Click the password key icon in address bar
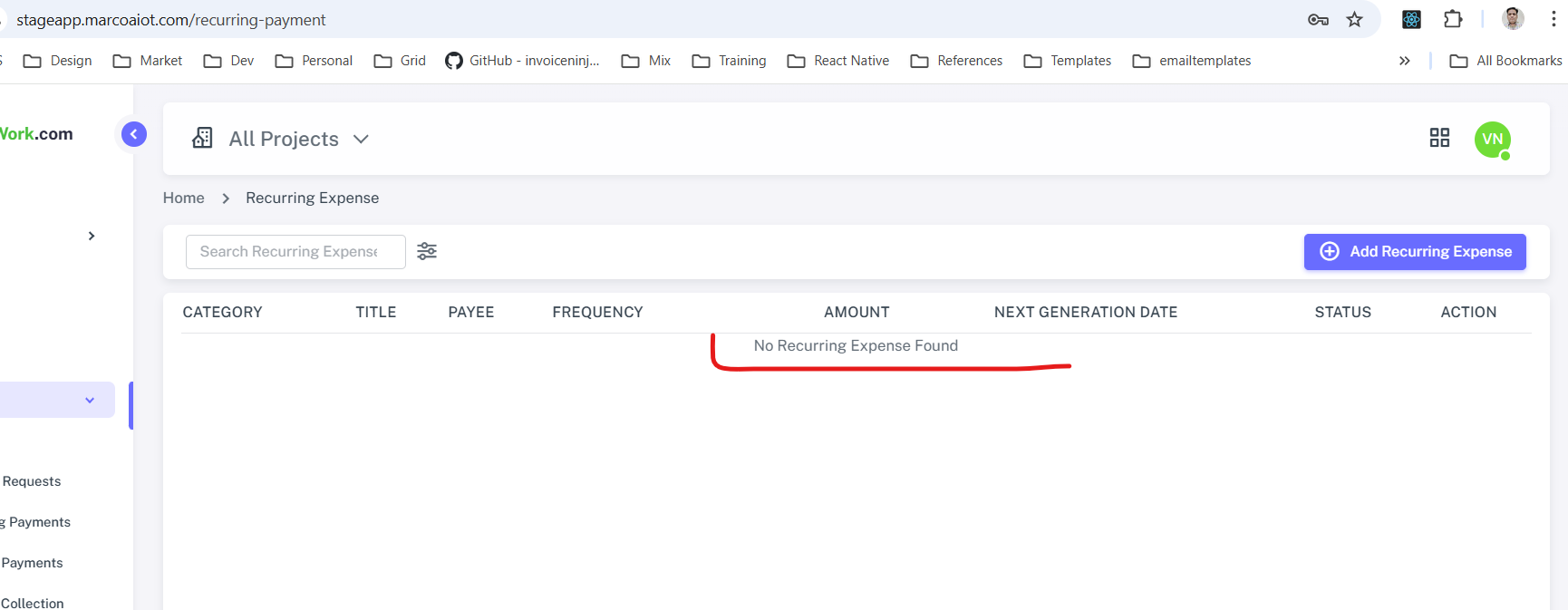The image size is (1568, 610). (1318, 19)
